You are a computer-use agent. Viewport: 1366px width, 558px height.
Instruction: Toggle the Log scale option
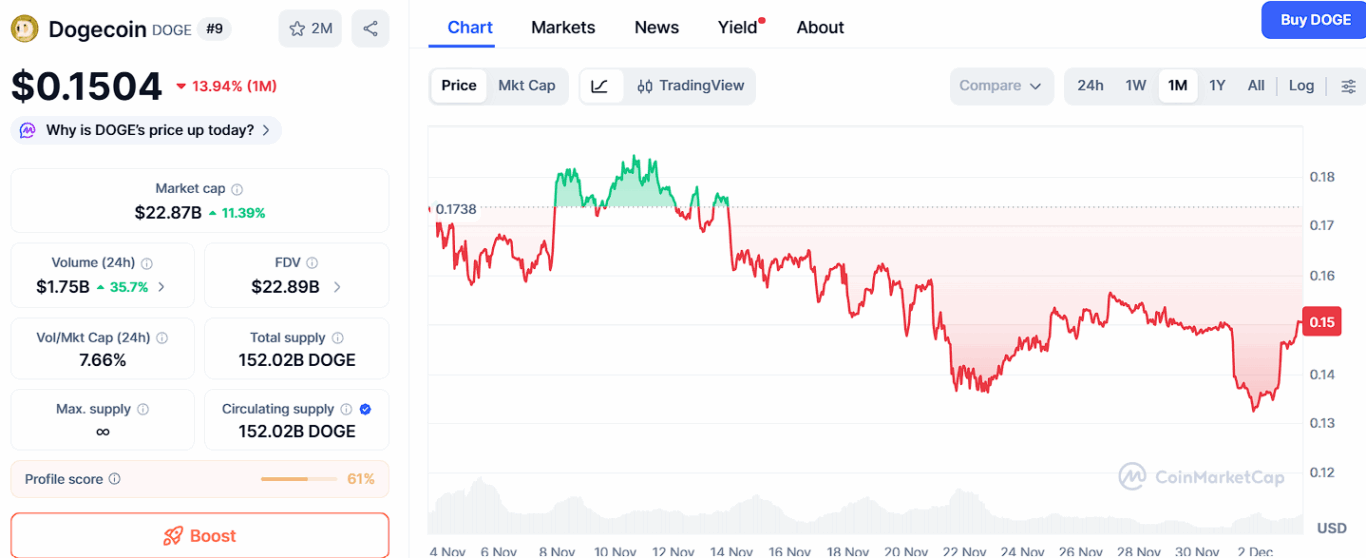(x=1301, y=86)
